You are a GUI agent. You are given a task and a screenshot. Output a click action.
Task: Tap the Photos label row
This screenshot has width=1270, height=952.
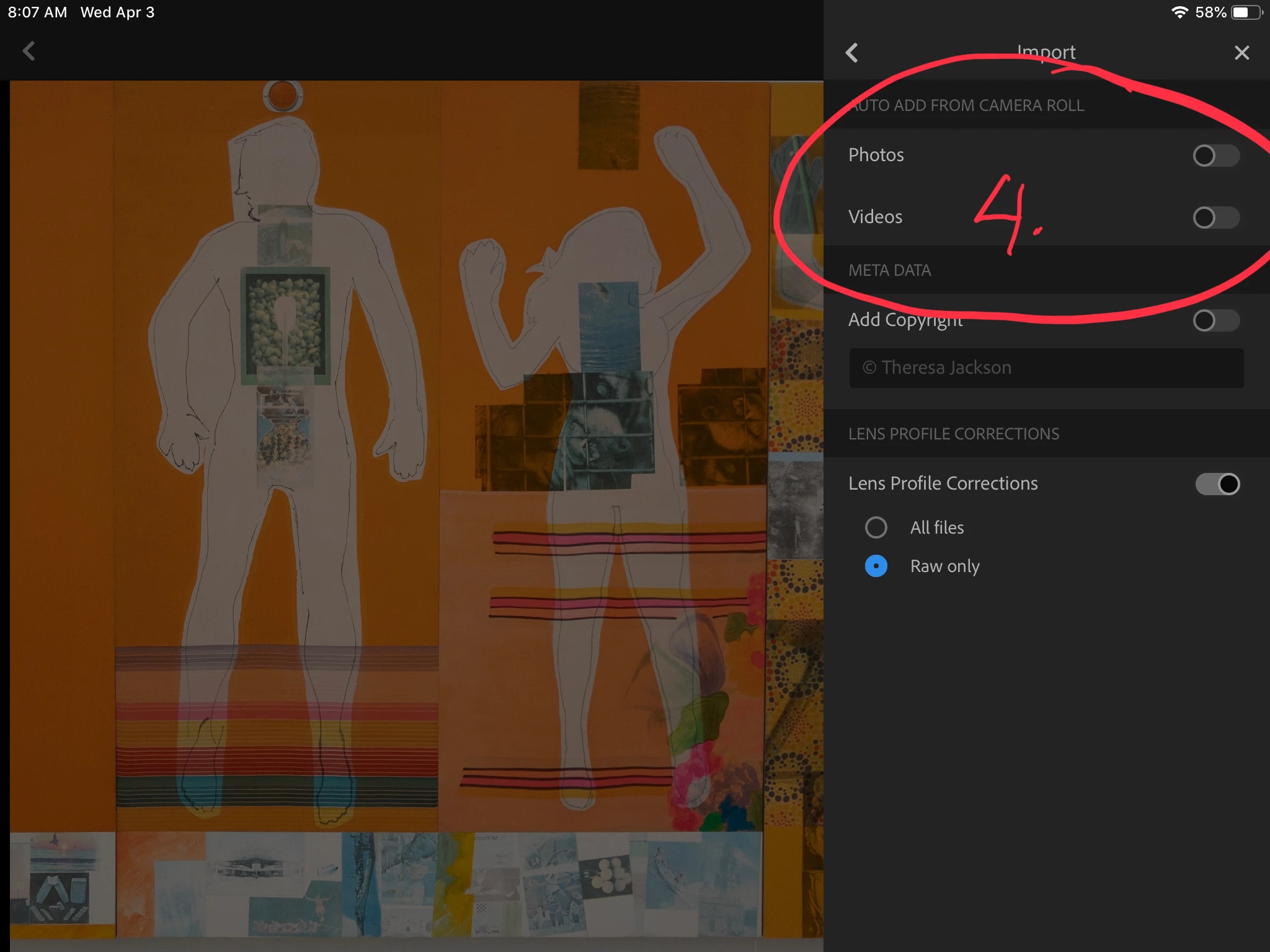(876, 155)
